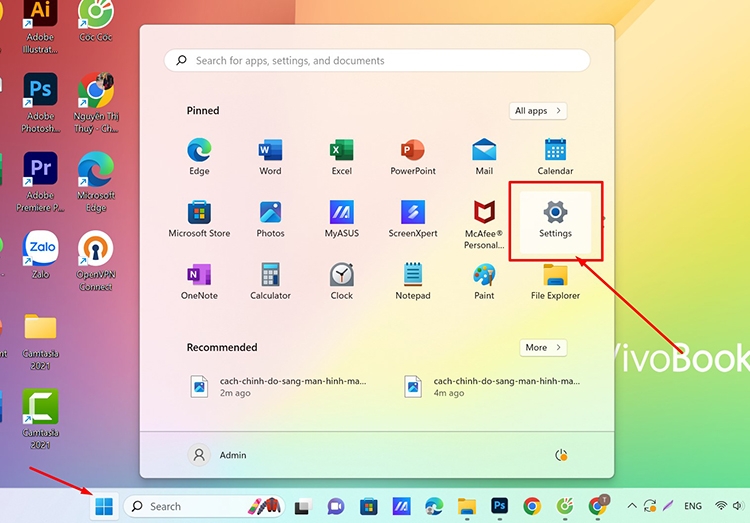Launch Notepad

click(x=413, y=281)
